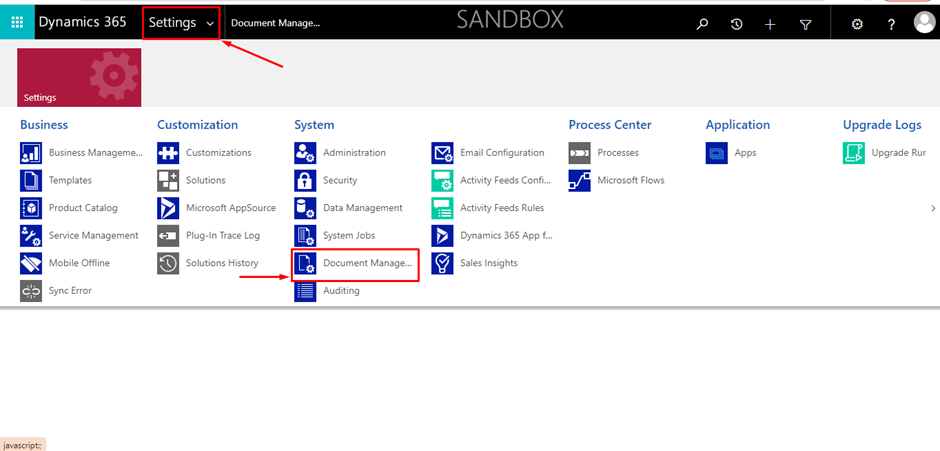The width and height of the screenshot is (940, 451).
Task: Click the Apps icon
Action: coord(716,153)
